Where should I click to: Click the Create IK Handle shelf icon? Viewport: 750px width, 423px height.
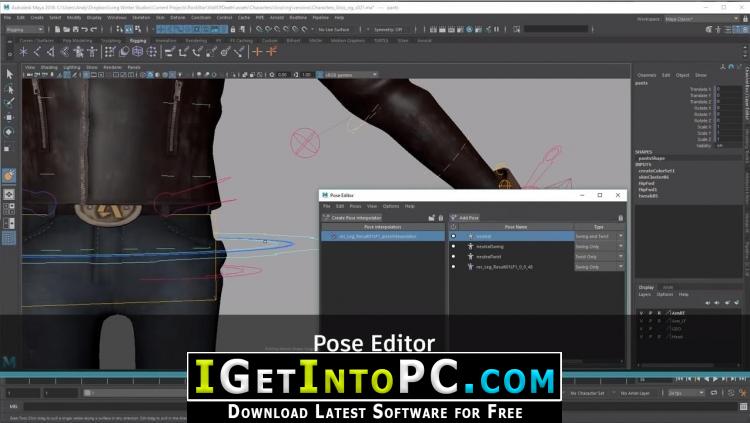click(x=51, y=52)
